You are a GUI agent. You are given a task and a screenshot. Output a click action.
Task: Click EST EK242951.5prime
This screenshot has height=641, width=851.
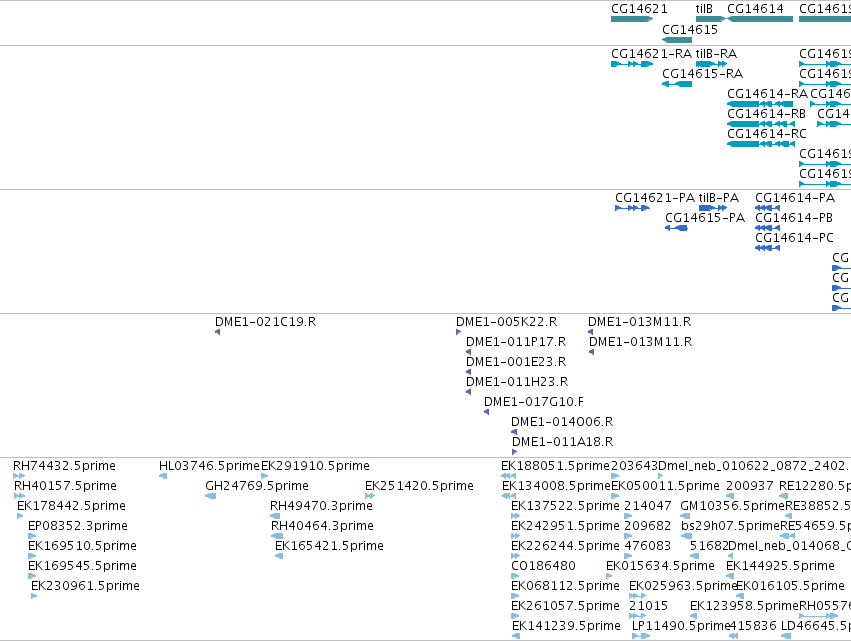(x=516, y=536)
